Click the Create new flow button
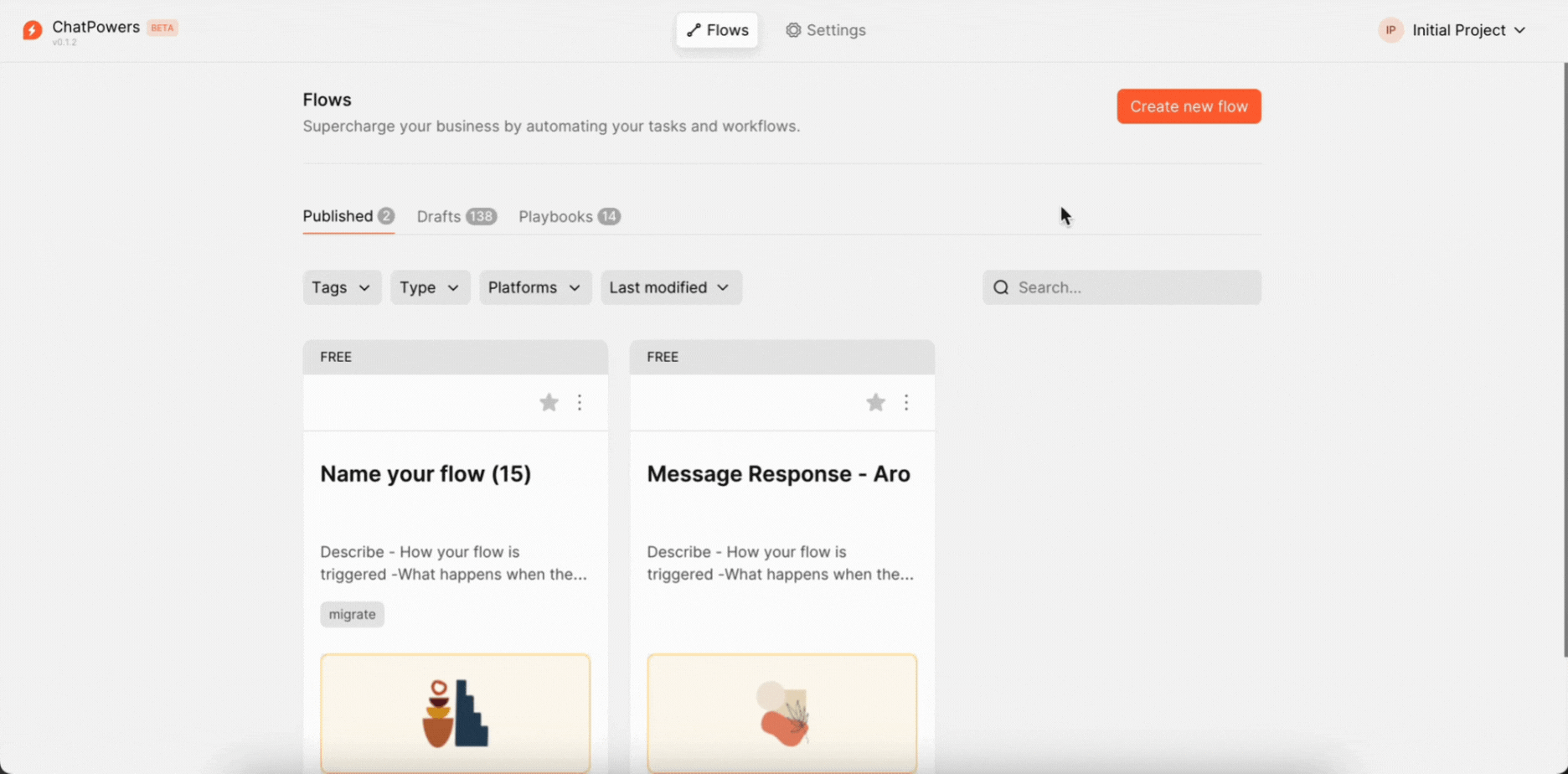Viewport: 1568px width, 774px height. (x=1189, y=106)
